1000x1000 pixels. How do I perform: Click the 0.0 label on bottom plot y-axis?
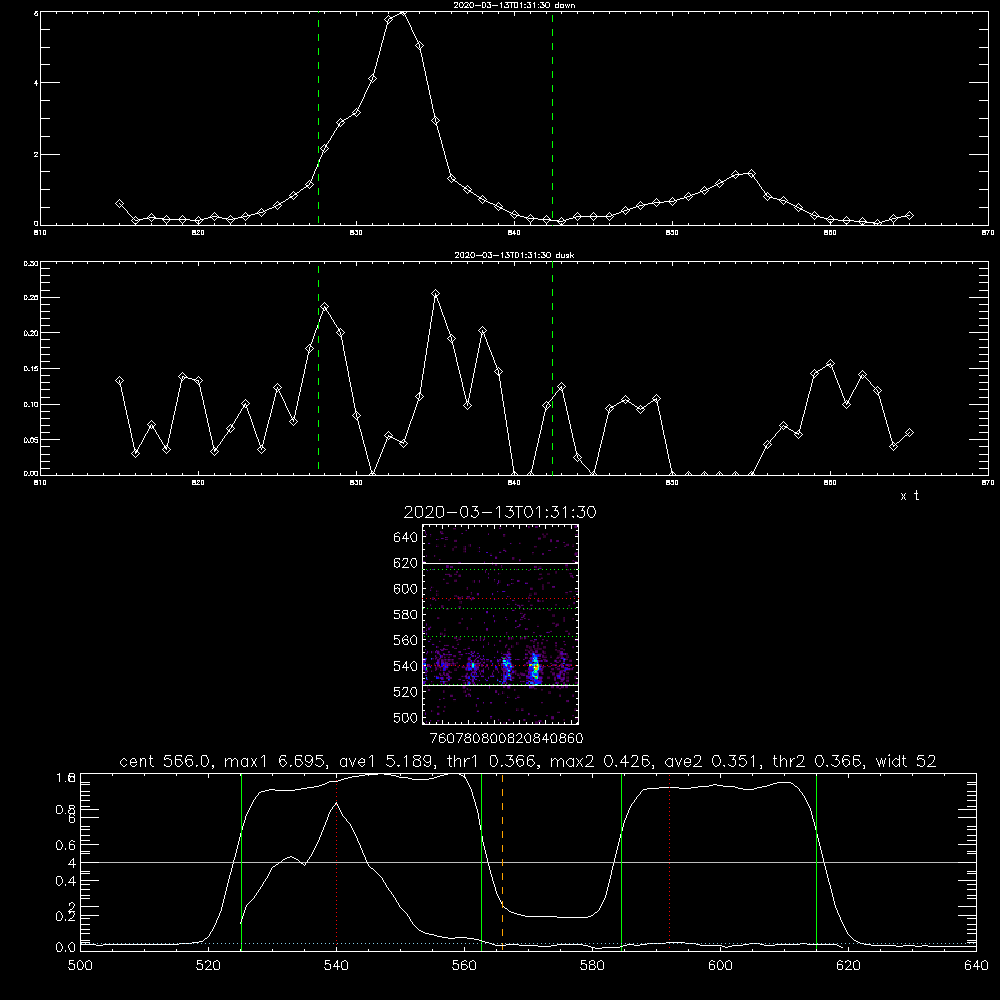click(x=66, y=948)
